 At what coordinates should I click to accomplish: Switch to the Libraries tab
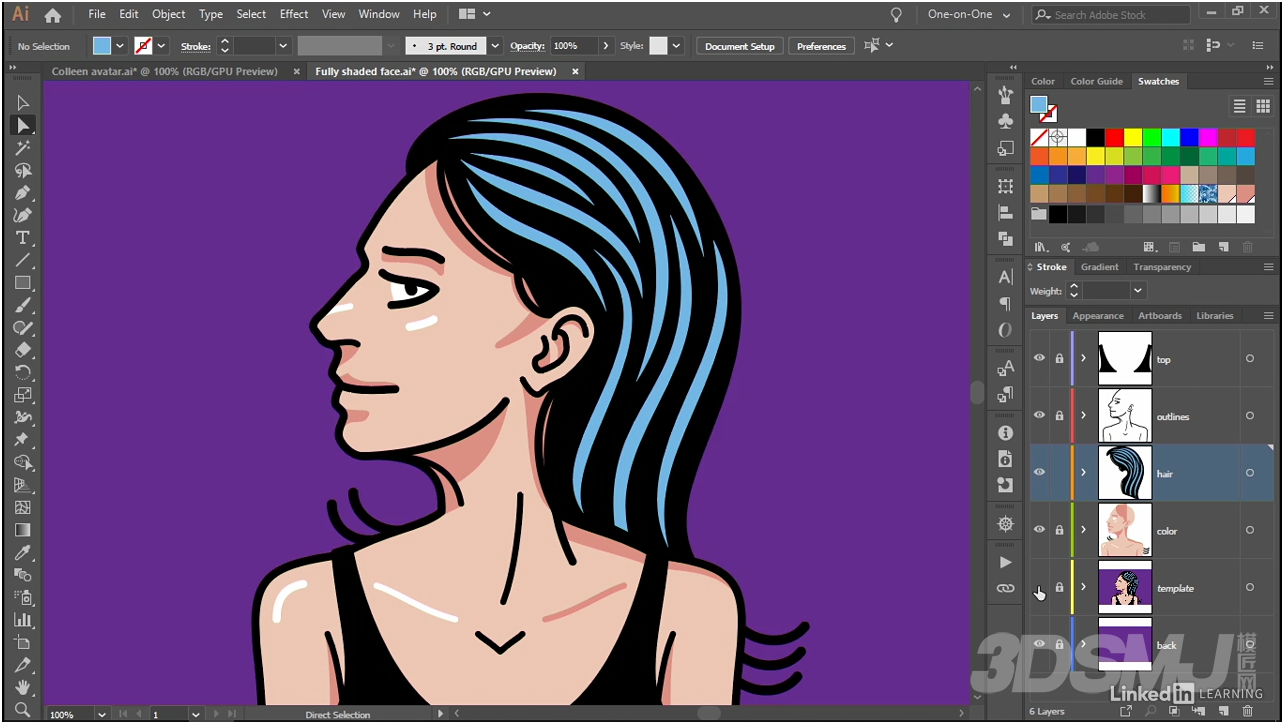coord(1215,315)
